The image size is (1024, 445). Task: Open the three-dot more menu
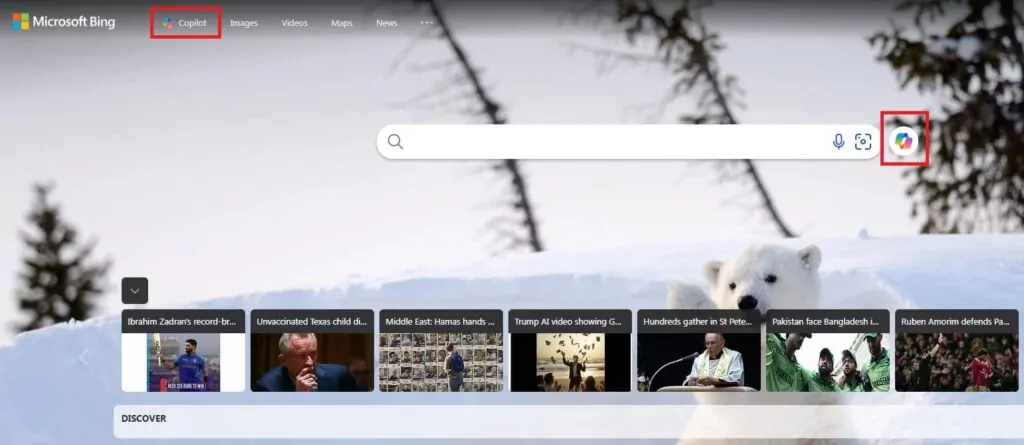click(426, 22)
